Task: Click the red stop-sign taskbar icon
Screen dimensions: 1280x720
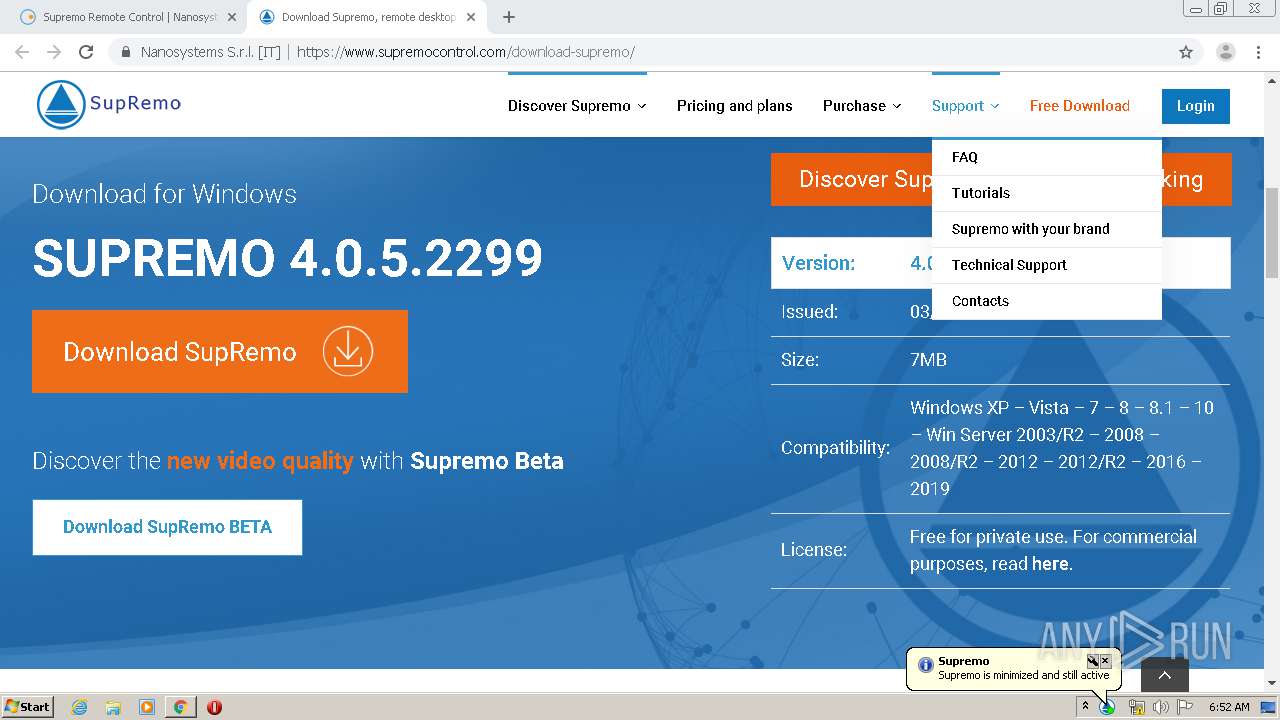Action: click(214, 707)
